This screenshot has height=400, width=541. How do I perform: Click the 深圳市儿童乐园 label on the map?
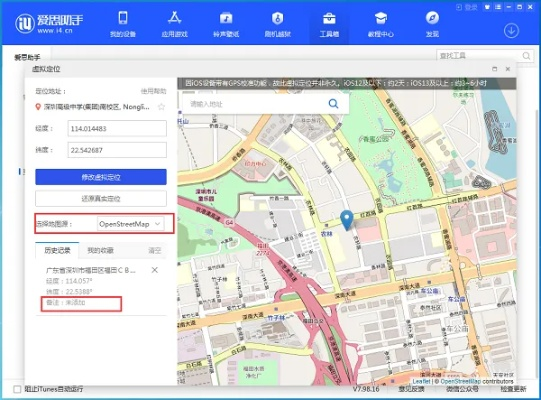click(206, 195)
